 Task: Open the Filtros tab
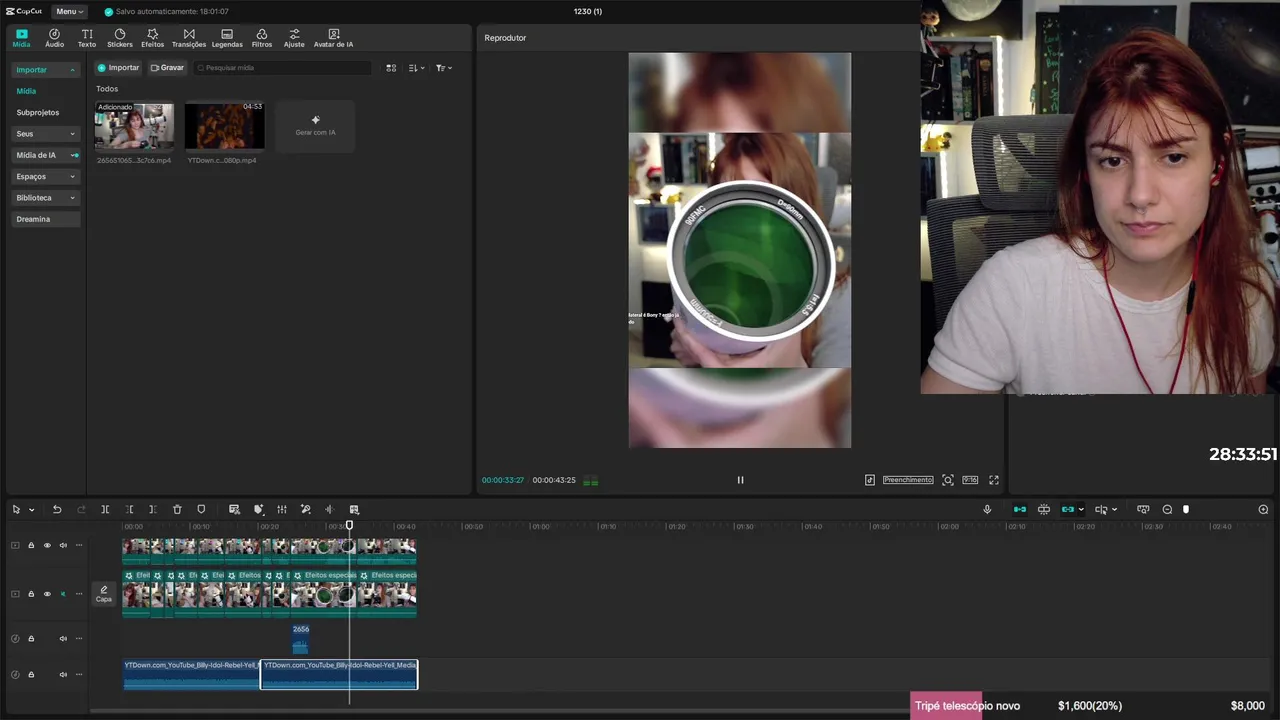(262, 38)
